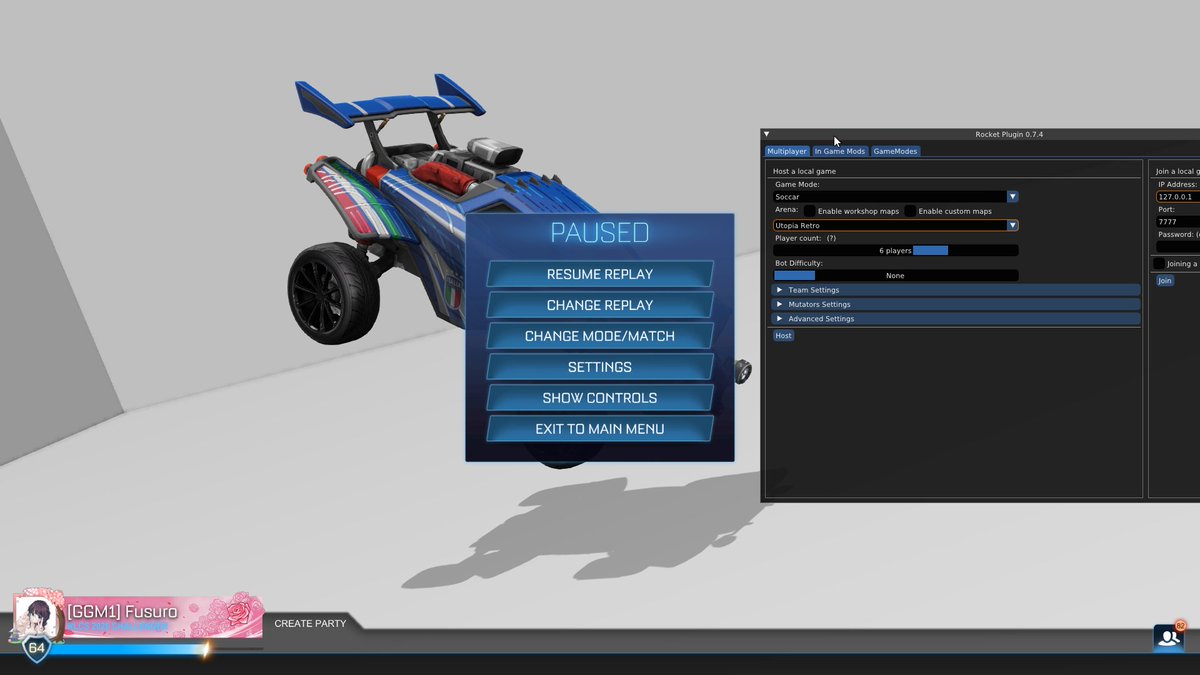
Task: Collapse the Rocket Plugin window with the title triangle
Action: pyautogui.click(x=767, y=134)
